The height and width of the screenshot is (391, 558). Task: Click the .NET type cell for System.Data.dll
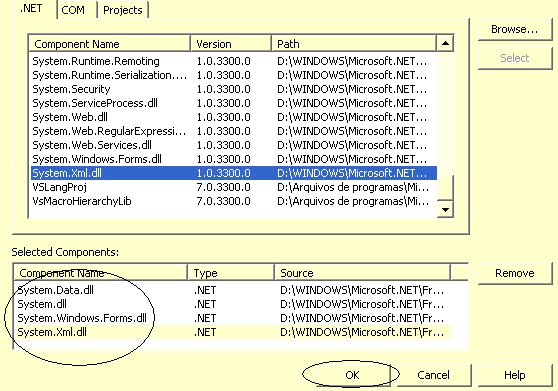pos(205,290)
